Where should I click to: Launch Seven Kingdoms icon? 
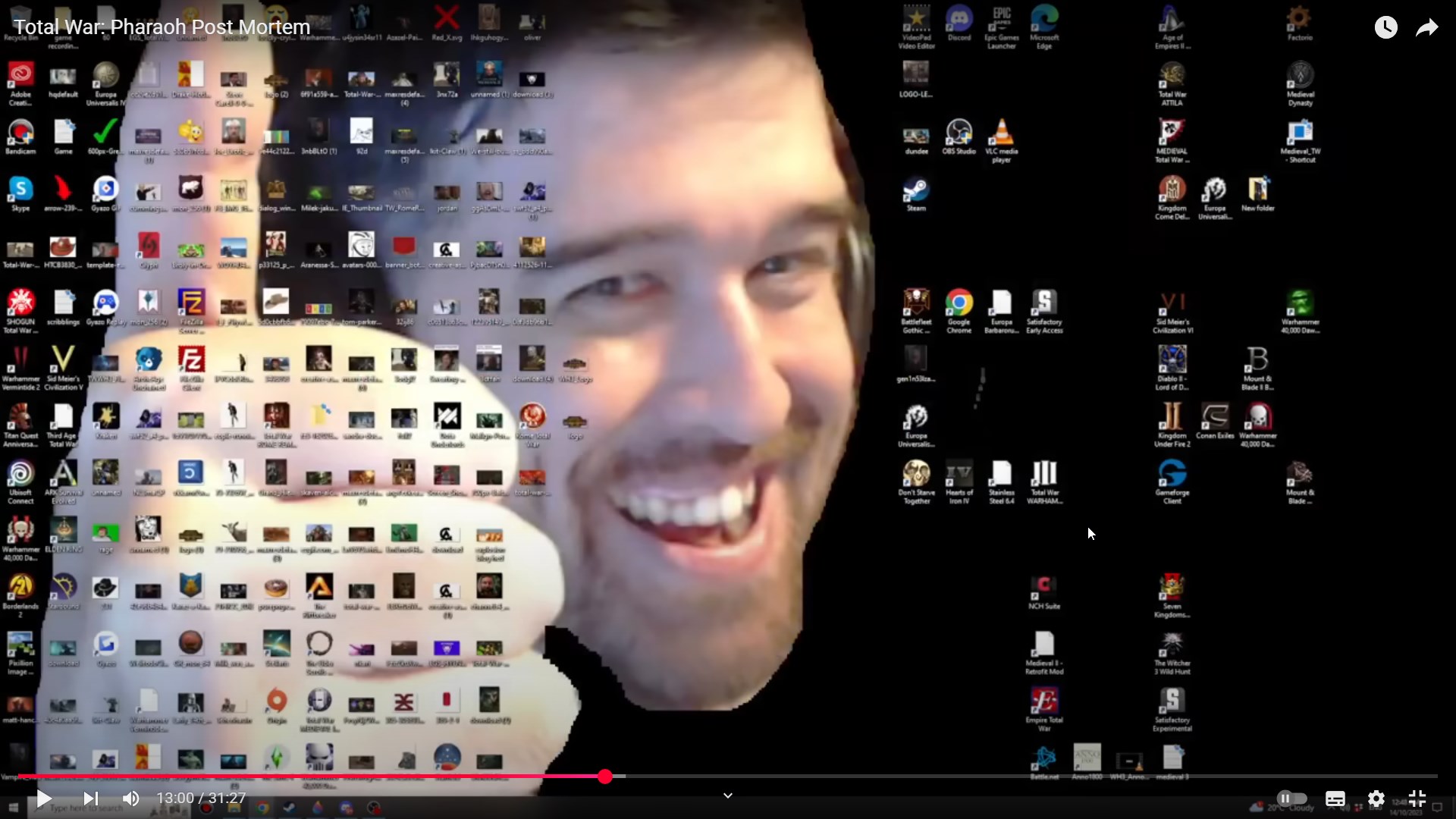click(1172, 596)
